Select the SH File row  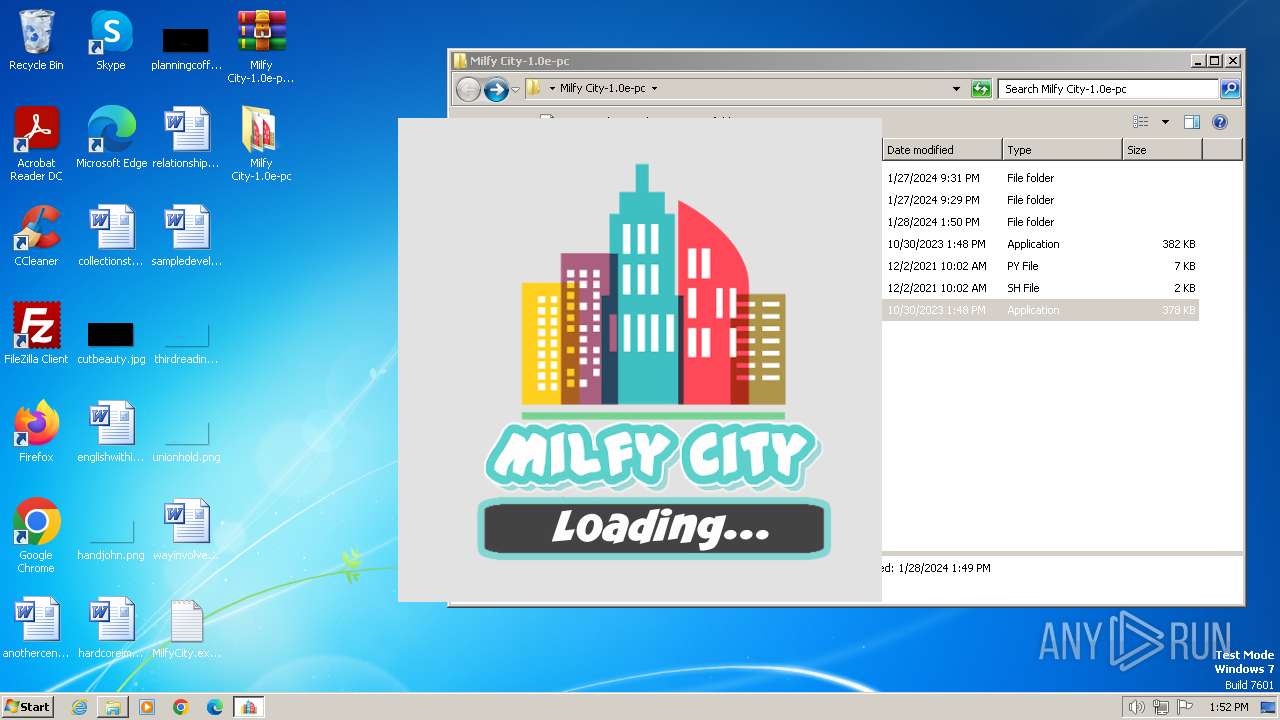pos(1040,288)
